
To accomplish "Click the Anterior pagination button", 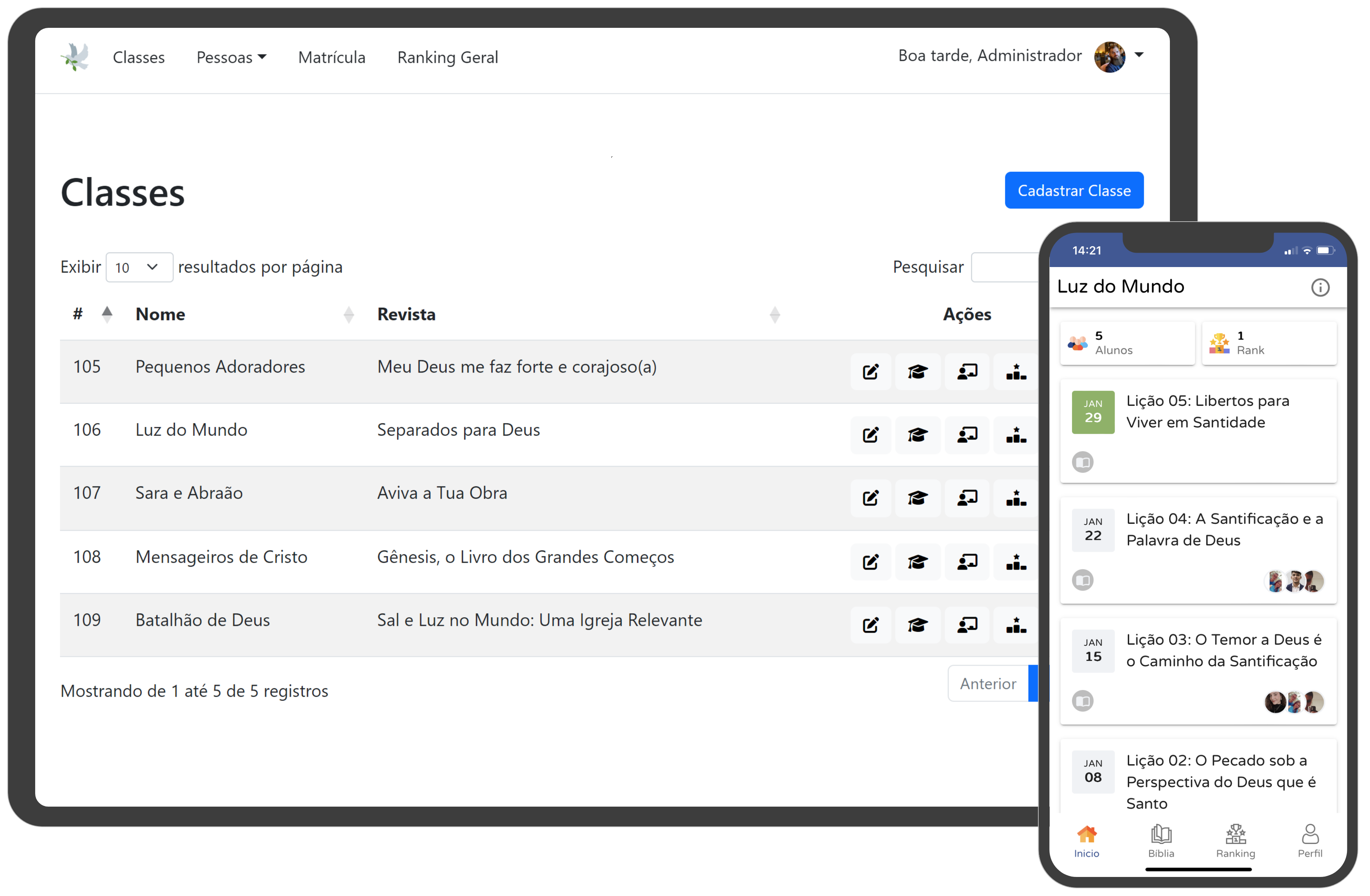I will (988, 684).
